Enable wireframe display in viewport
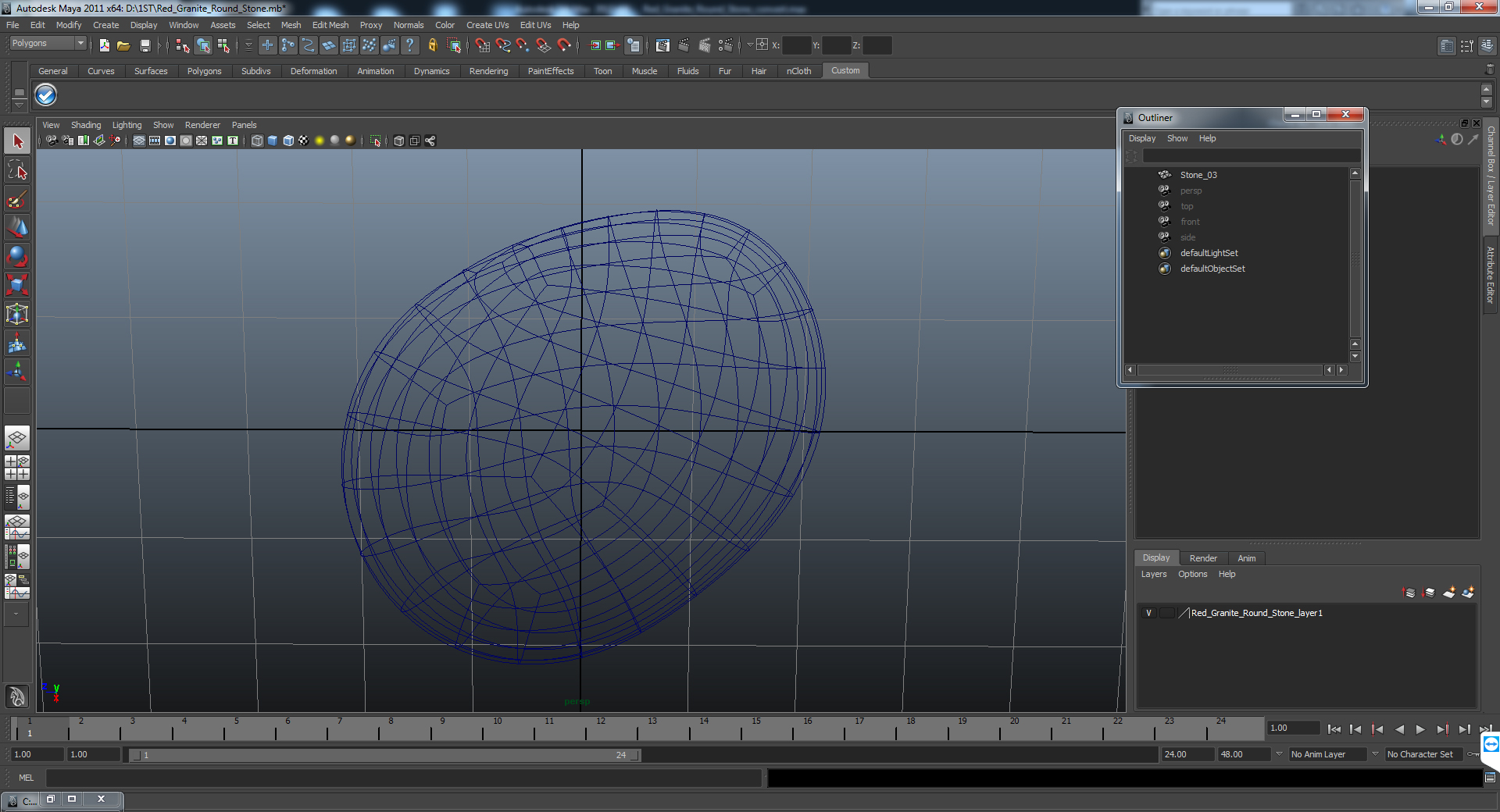This screenshot has width=1500, height=812. pos(257,141)
